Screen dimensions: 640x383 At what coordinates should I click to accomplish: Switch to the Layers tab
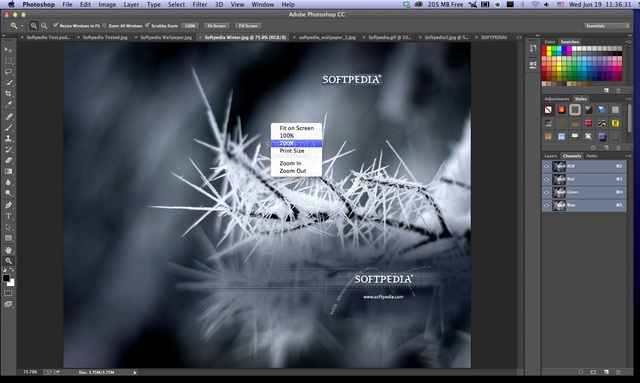coord(551,156)
